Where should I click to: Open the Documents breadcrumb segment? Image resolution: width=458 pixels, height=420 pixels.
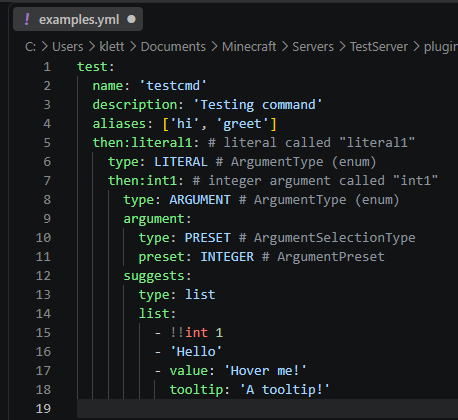173,47
